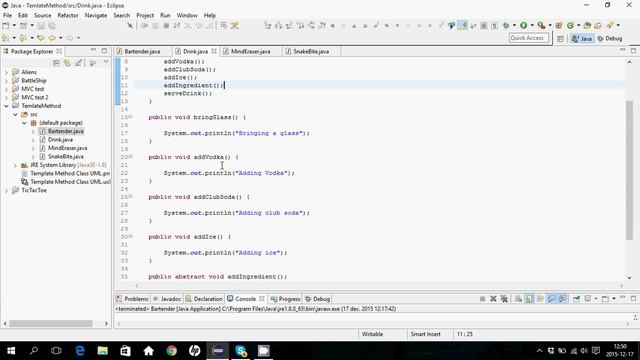Viewport: 640px width, 360px height.
Task: Open the Run menu
Action: [165, 16]
